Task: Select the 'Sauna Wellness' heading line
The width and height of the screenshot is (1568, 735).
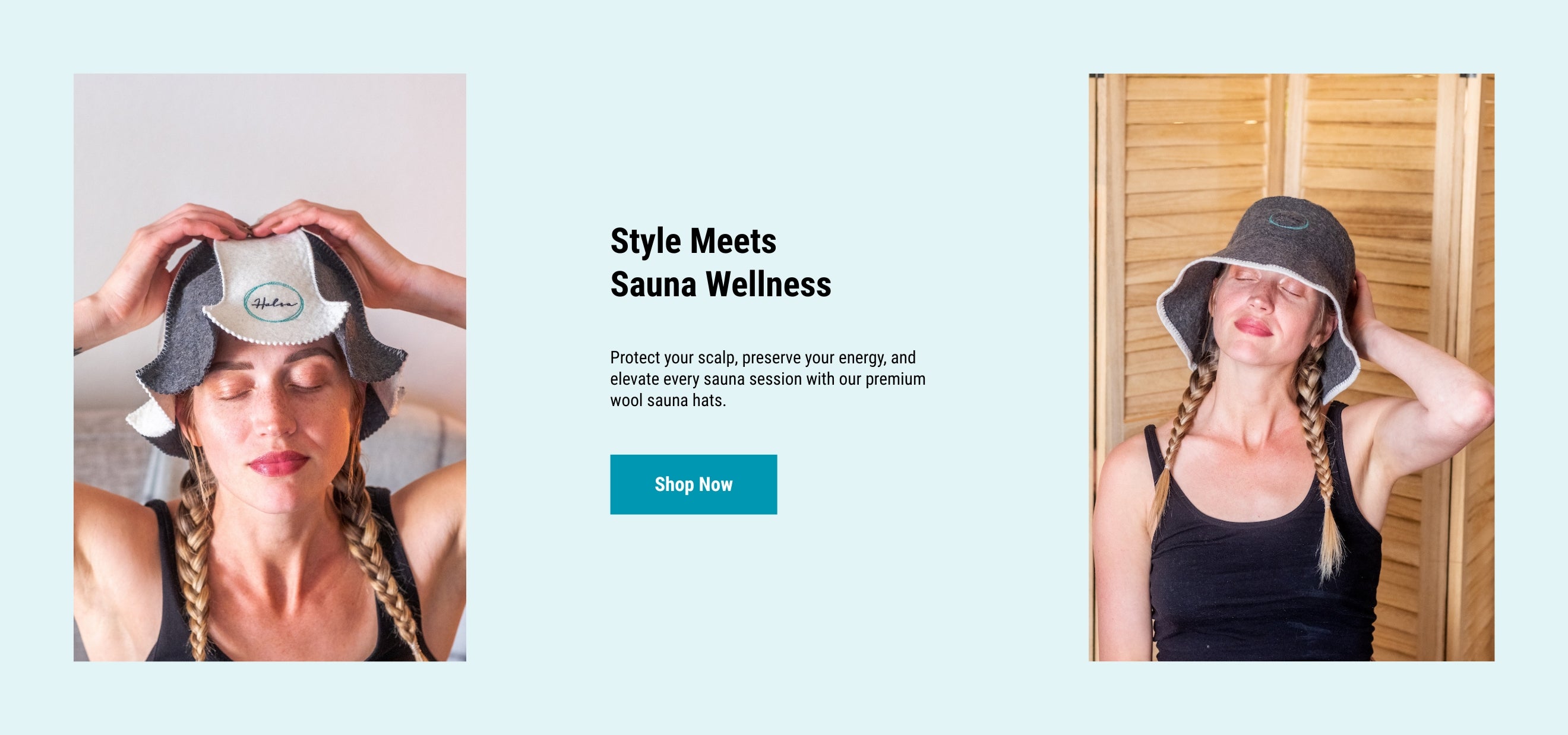Action: pos(720,284)
